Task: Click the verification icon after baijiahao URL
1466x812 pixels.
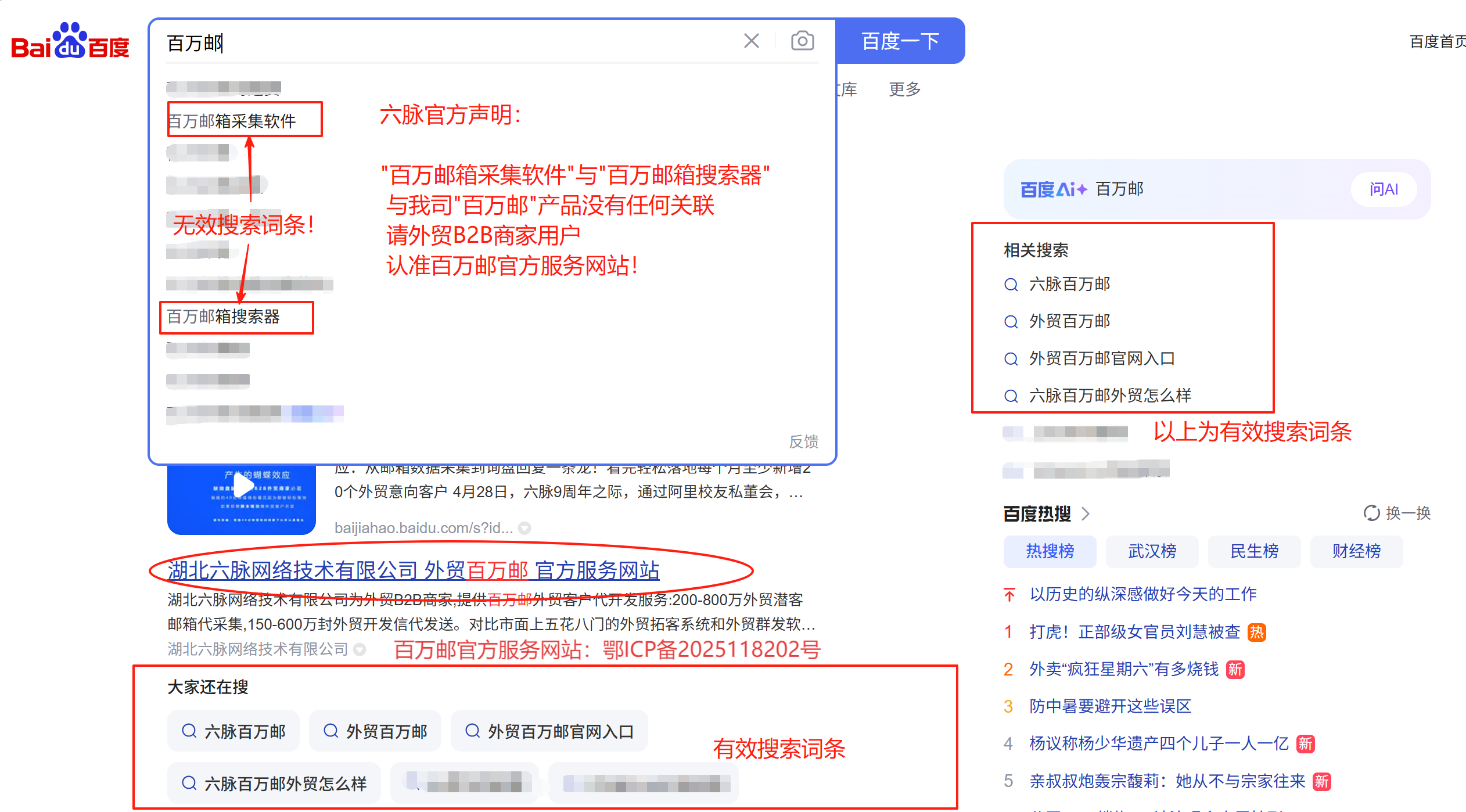Action: (x=524, y=528)
